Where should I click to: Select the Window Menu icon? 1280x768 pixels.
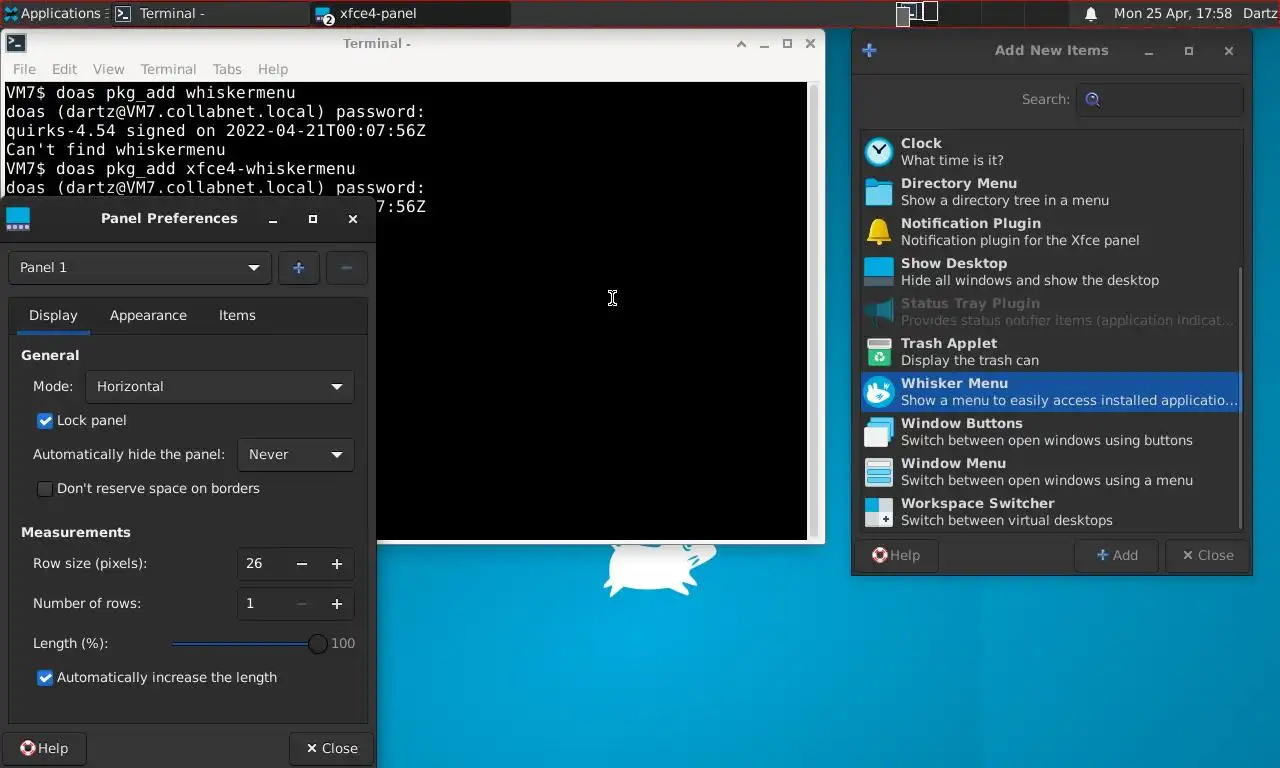[x=879, y=472]
